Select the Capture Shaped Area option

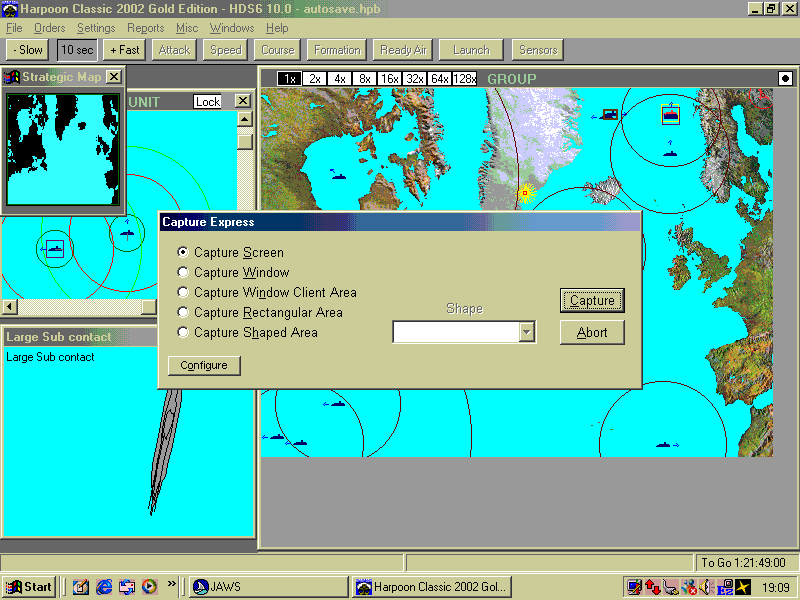pos(183,332)
